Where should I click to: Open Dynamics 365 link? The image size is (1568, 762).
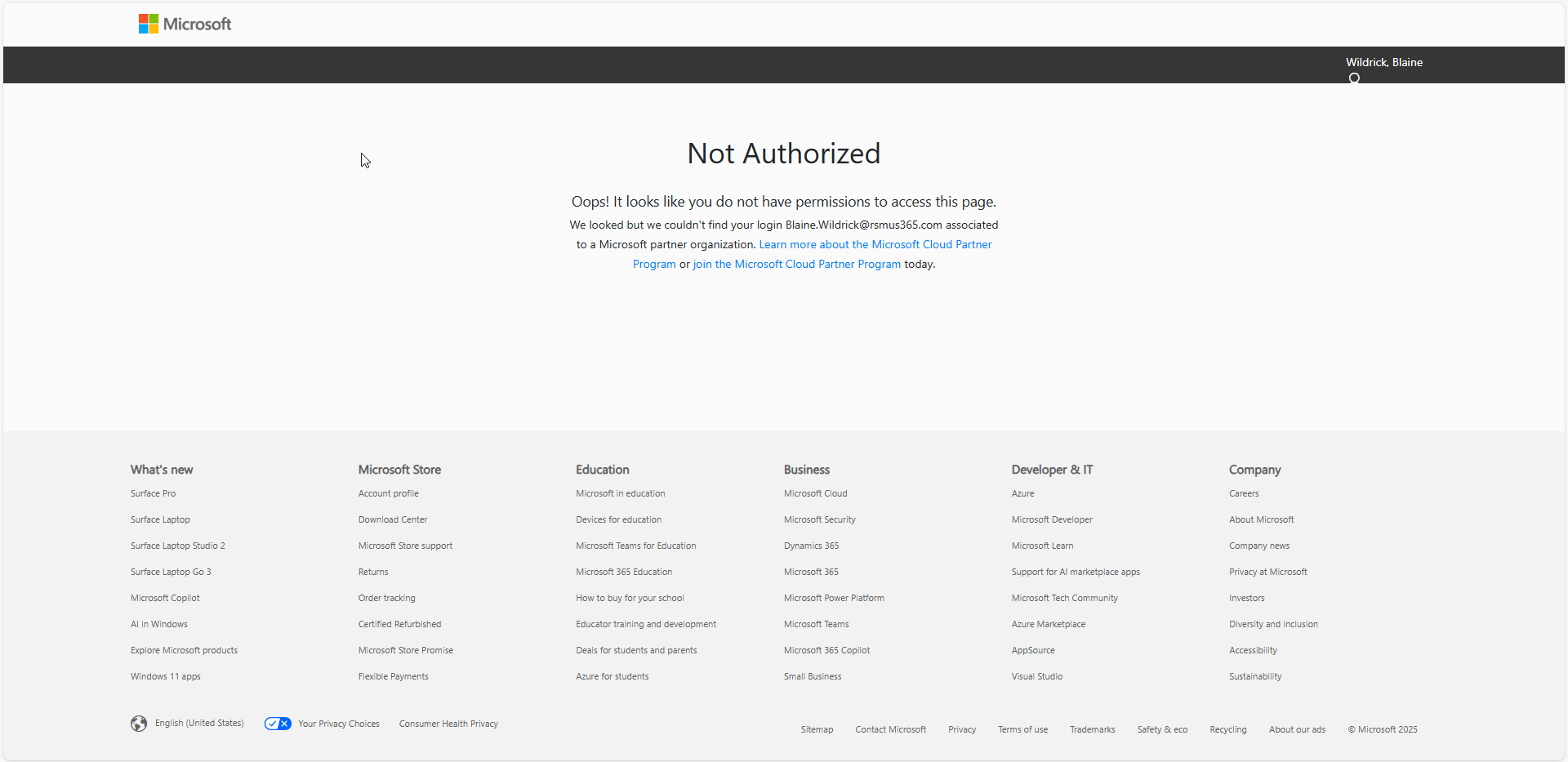pos(812,546)
